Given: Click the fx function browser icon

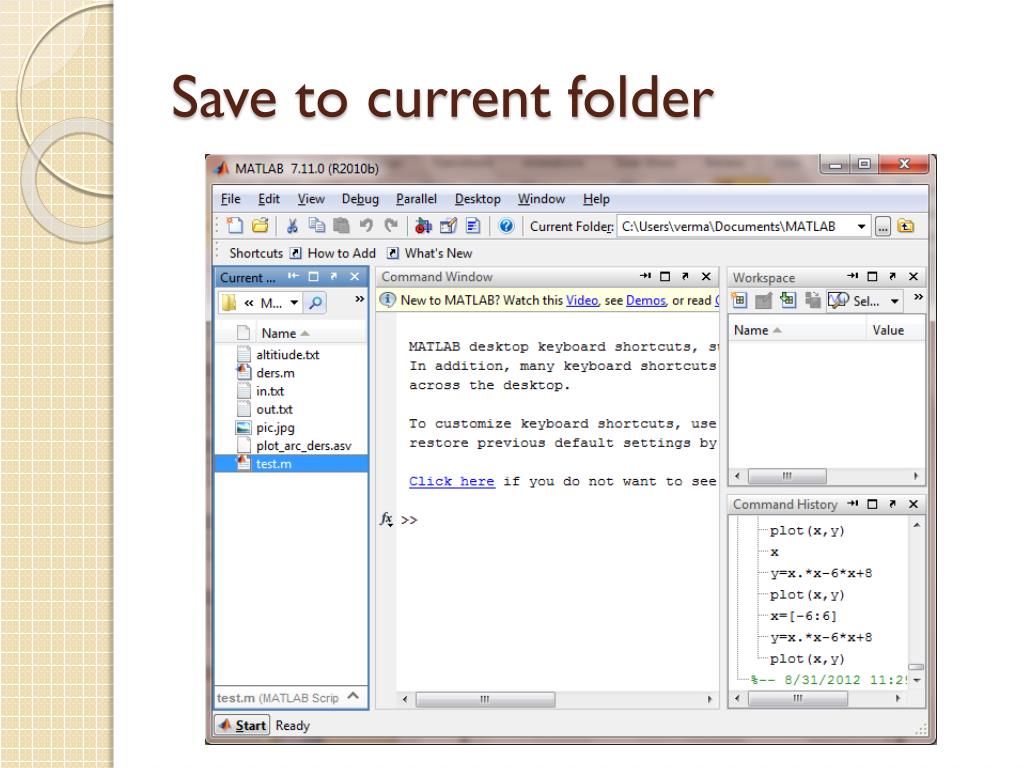Looking at the screenshot, I should pyautogui.click(x=387, y=519).
